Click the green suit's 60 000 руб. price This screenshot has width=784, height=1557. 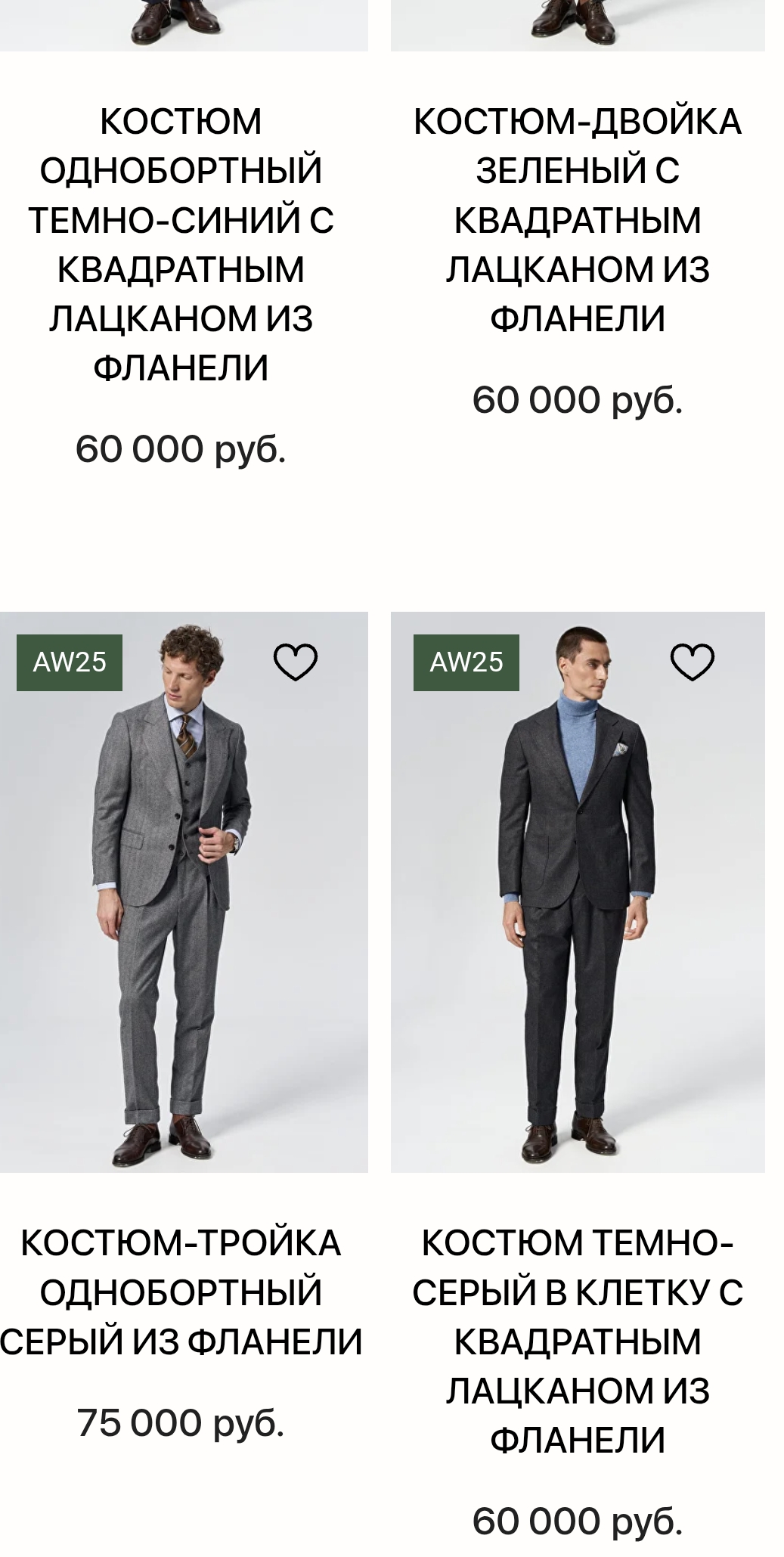(x=578, y=400)
